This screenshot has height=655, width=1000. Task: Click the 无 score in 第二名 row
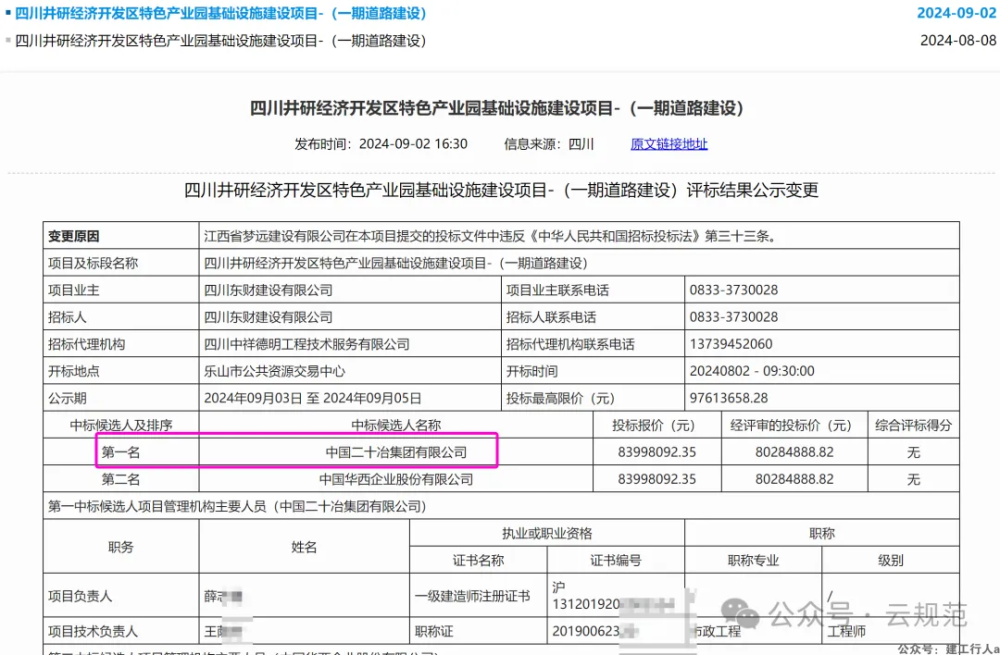(x=914, y=480)
